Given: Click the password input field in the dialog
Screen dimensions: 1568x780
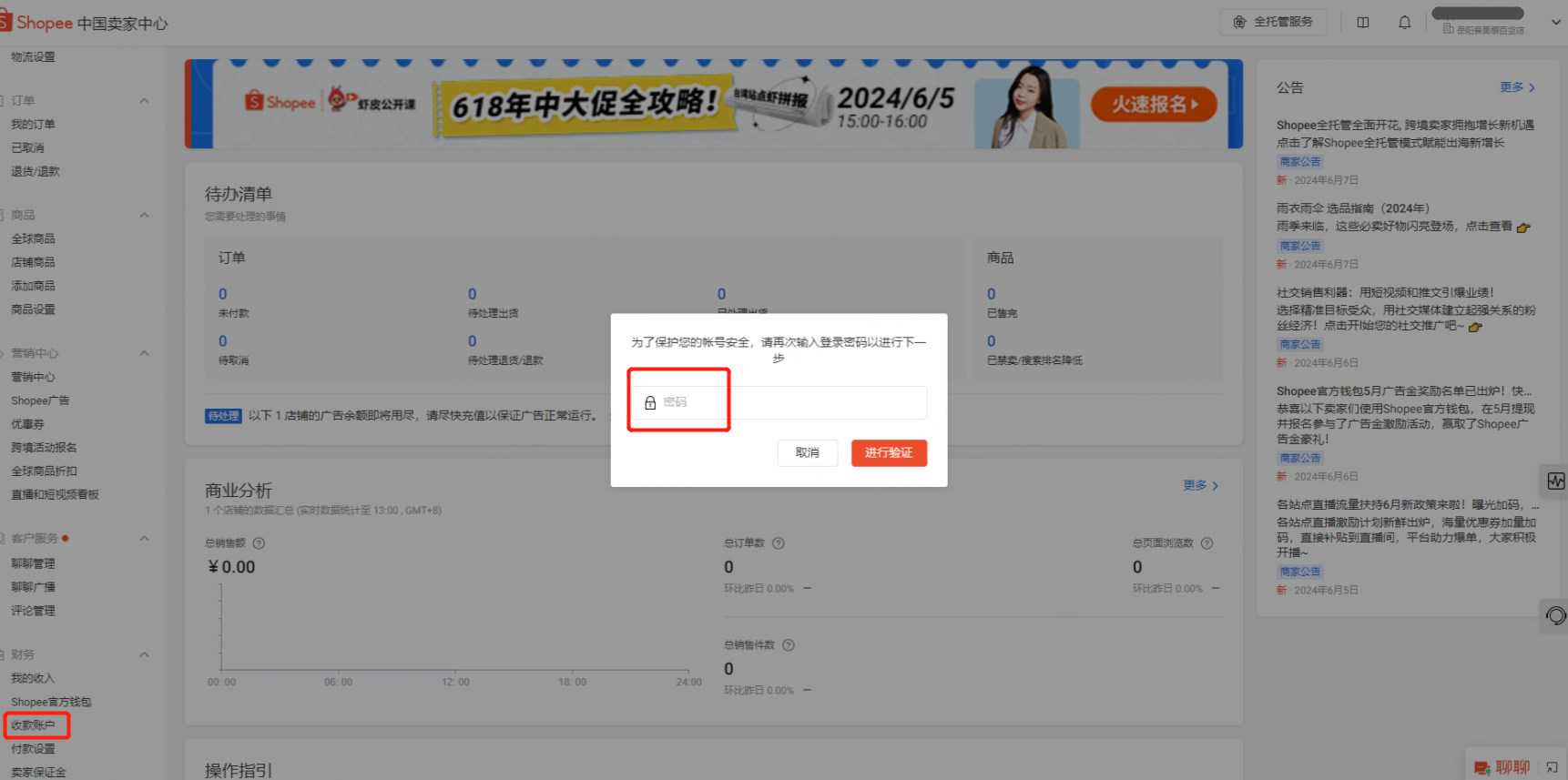Looking at the screenshot, I should [779, 402].
